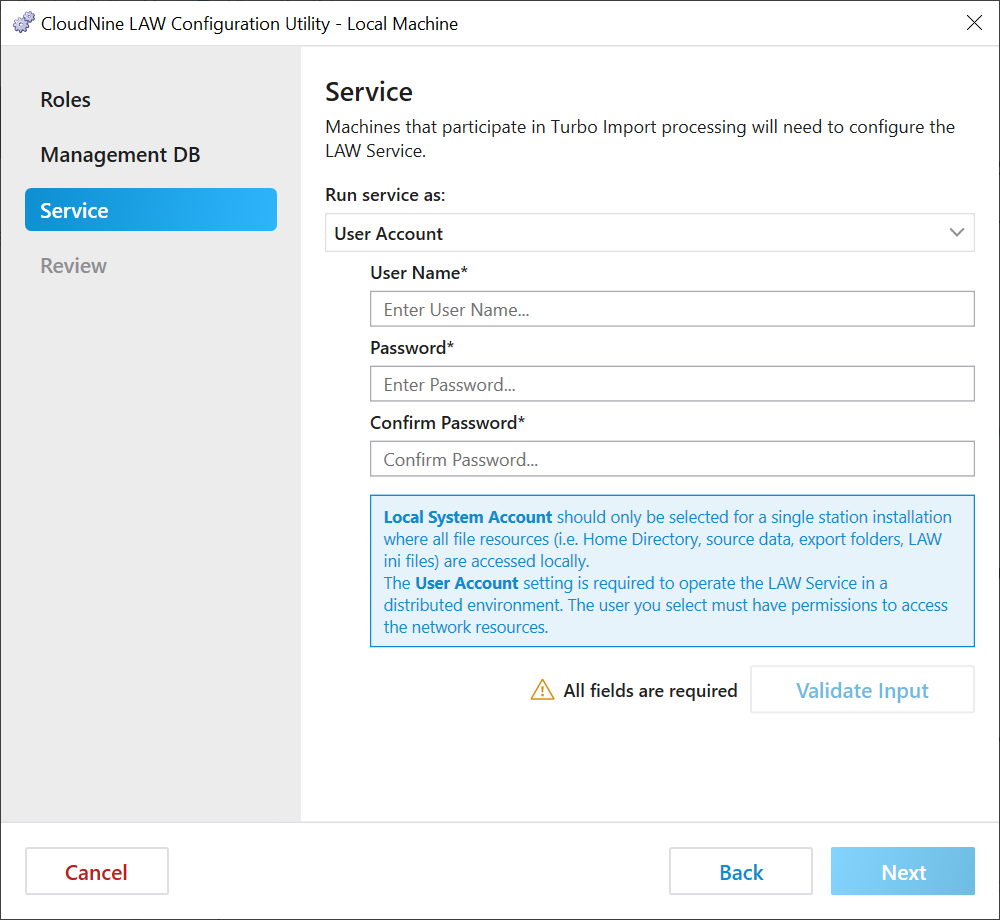1000x920 pixels.
Task: Click the 'Service' page heading
Action: click(369, 92)
